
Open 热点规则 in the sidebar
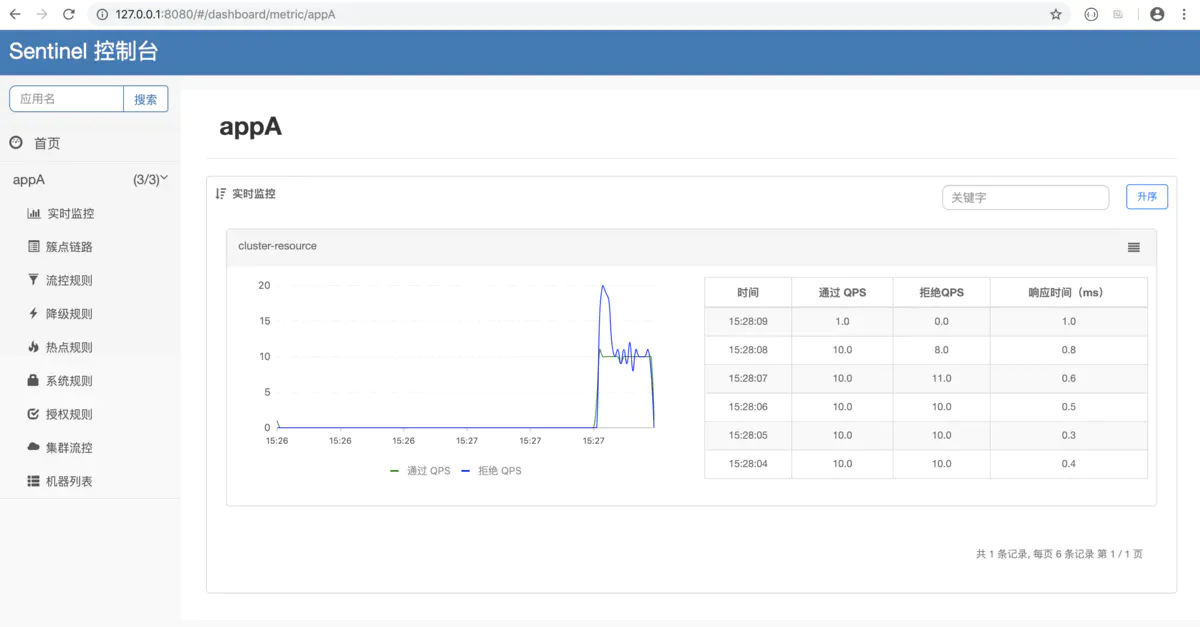[x=70, y=347]
